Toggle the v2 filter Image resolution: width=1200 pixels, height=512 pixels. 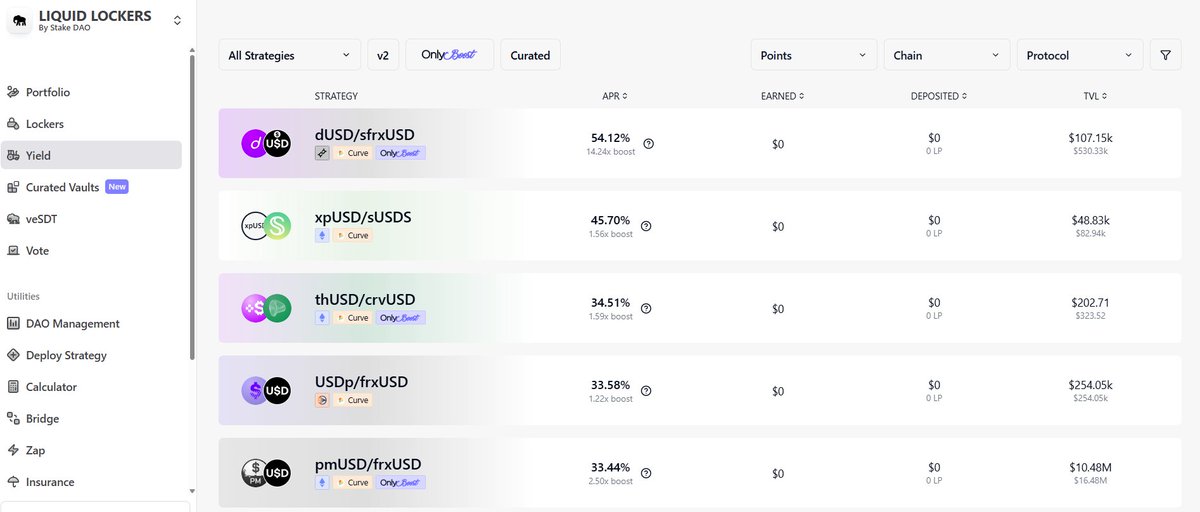coord(383,55)
